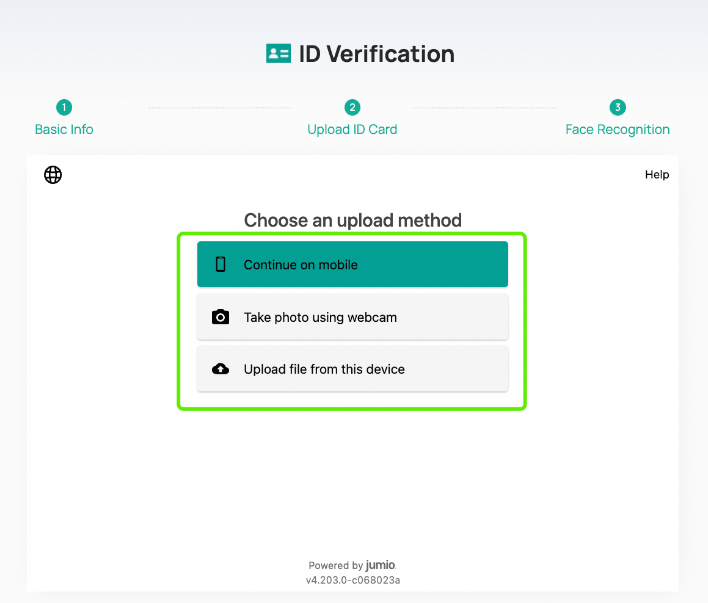Select the step 3 circle
Image resolution: width=708 pixels, height=603 pixels.
point(618,108)
